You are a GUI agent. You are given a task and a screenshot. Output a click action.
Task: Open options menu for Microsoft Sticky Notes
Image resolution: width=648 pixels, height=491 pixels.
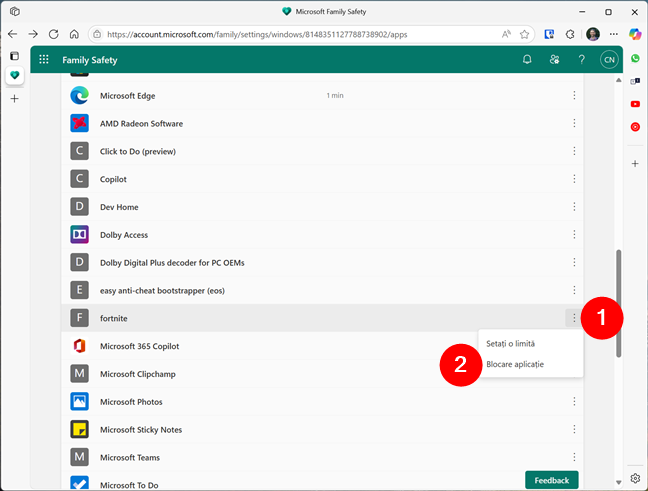(574, 429)
